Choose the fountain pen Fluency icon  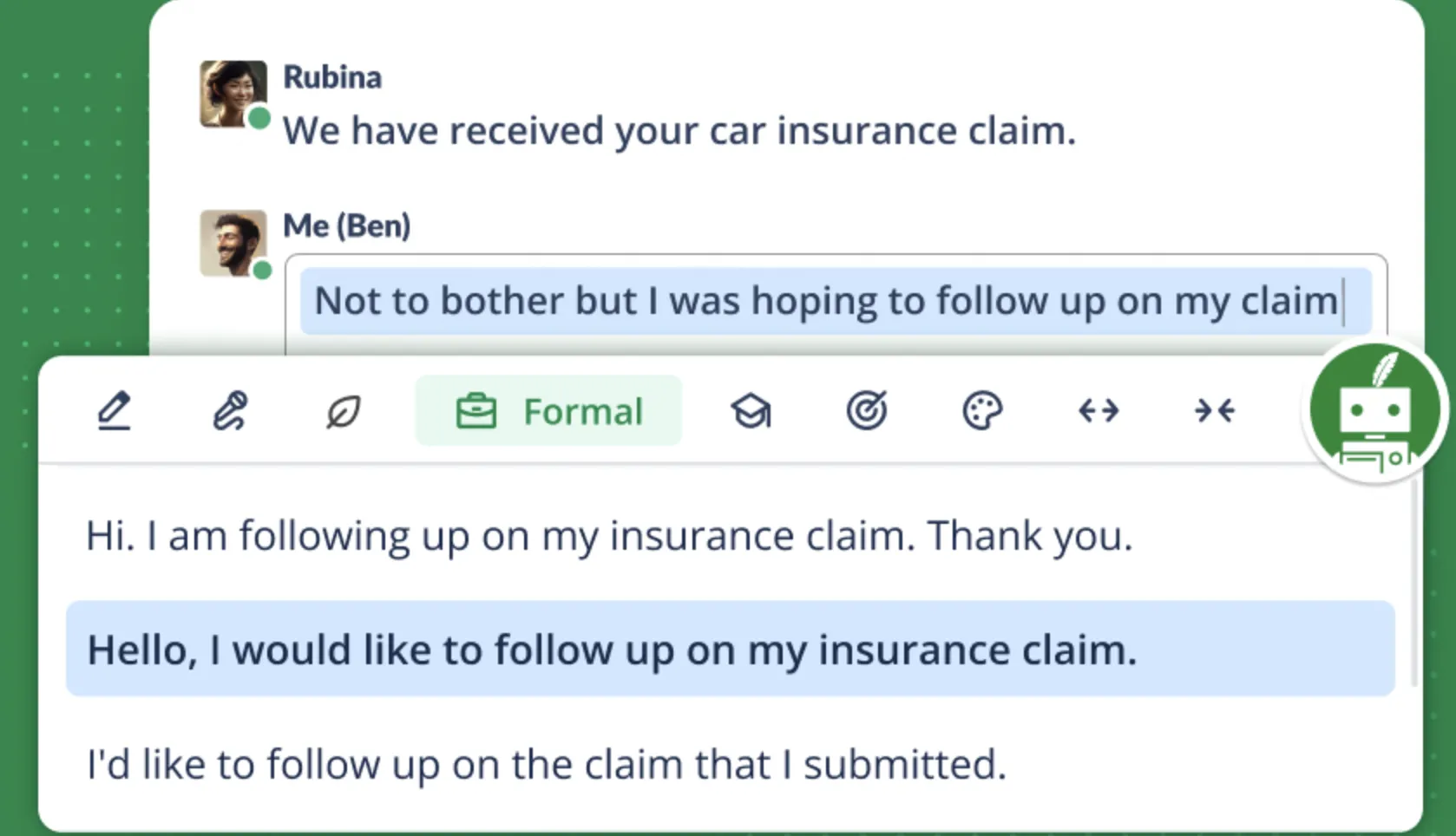tap(230, 411)
